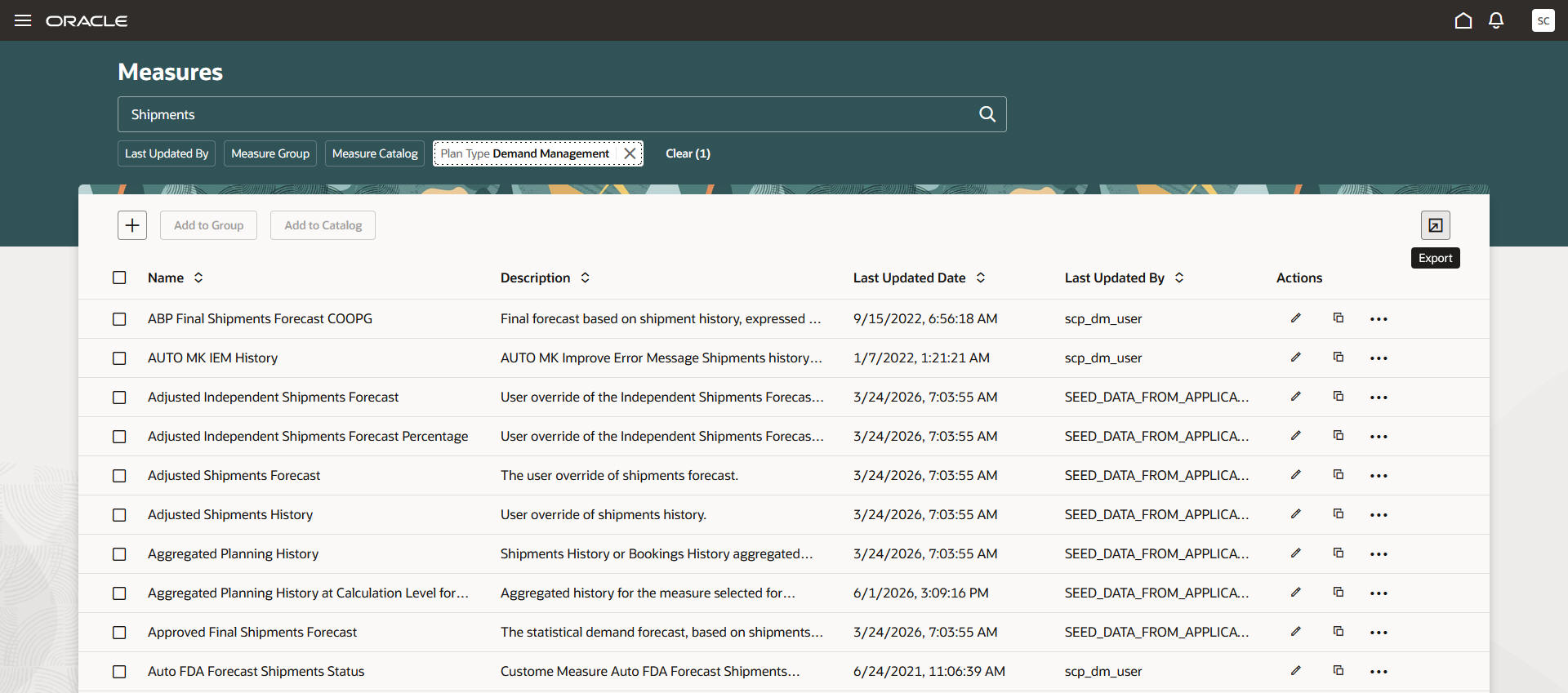
Task: Open the Measure Group filter chip
Action: click(x=270, y=153)
